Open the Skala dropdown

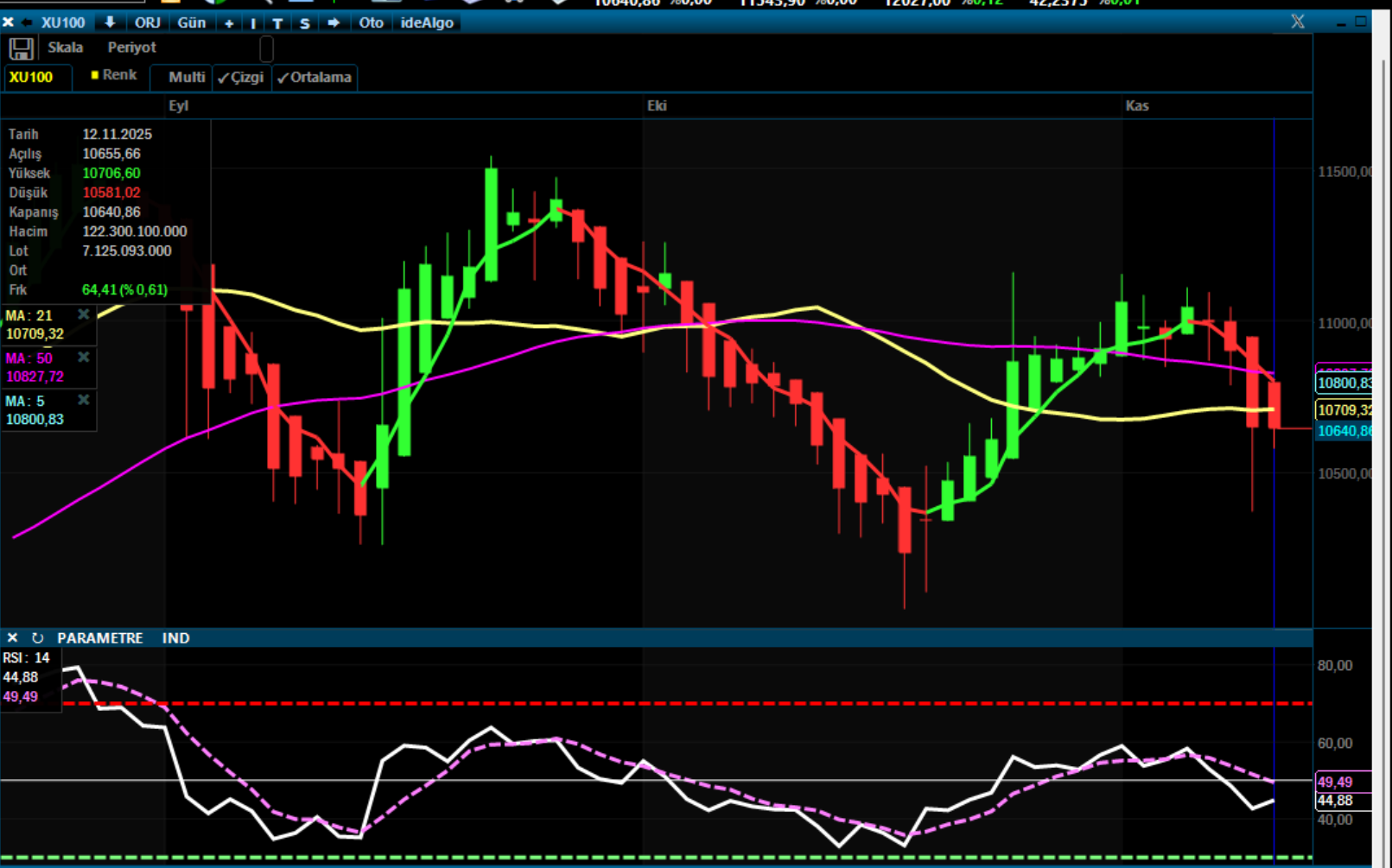[66, 48]
